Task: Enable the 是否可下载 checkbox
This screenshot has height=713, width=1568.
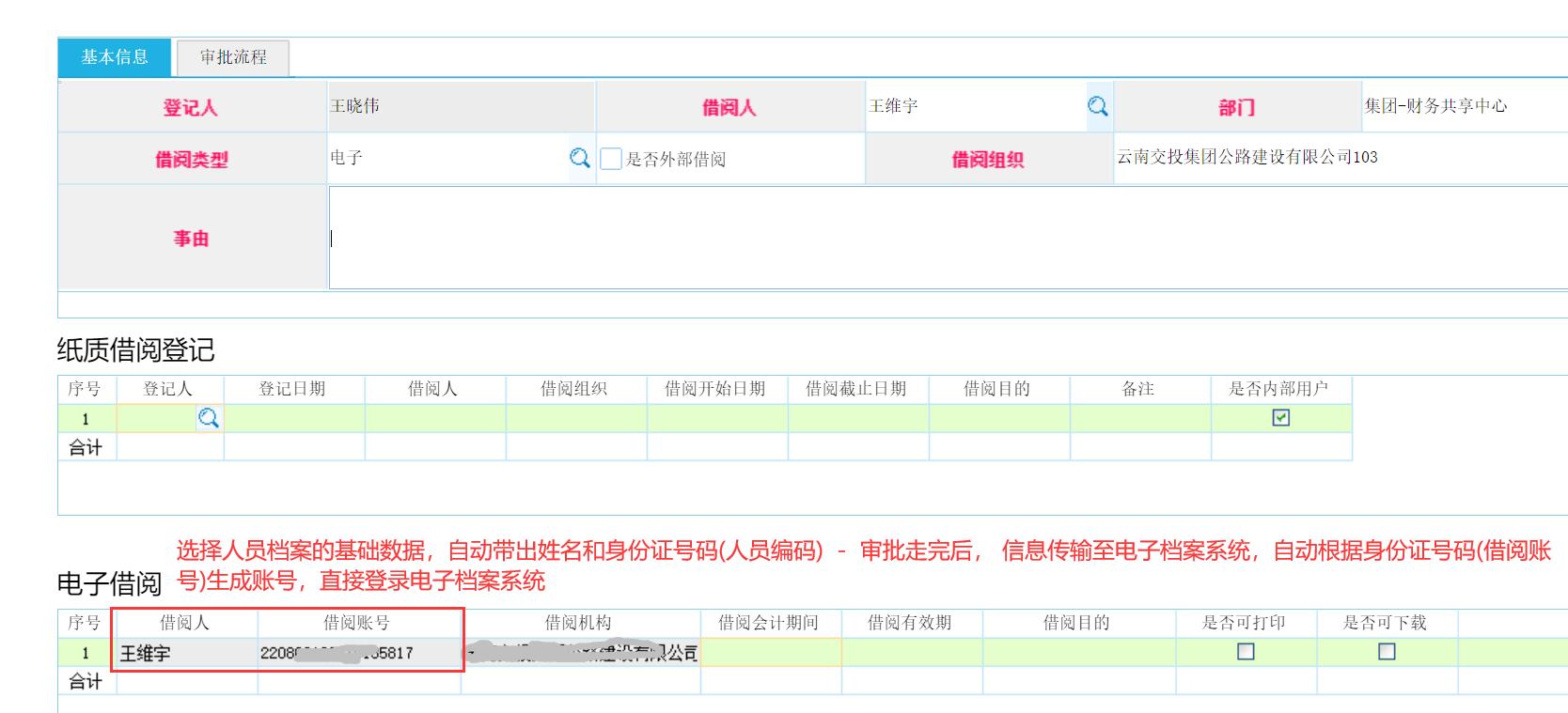Action: 1387,651
